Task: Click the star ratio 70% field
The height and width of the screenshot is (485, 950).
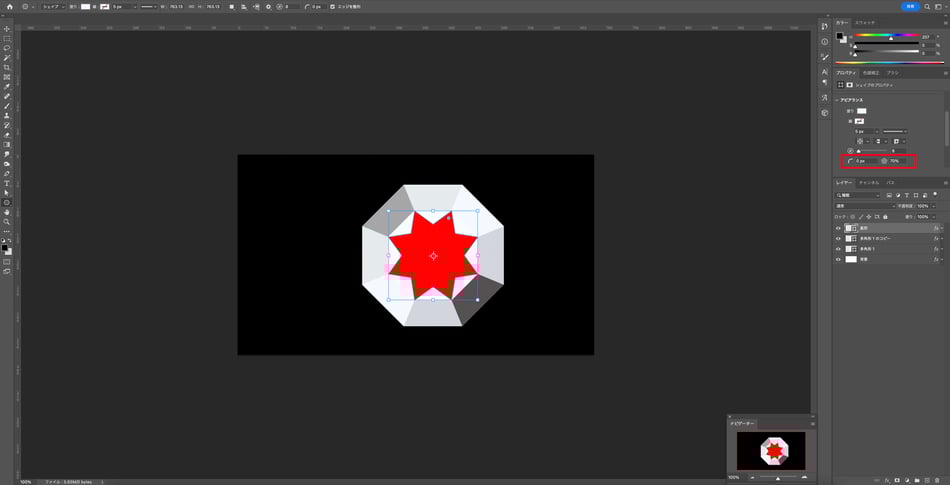Action: tap(897, 161)
